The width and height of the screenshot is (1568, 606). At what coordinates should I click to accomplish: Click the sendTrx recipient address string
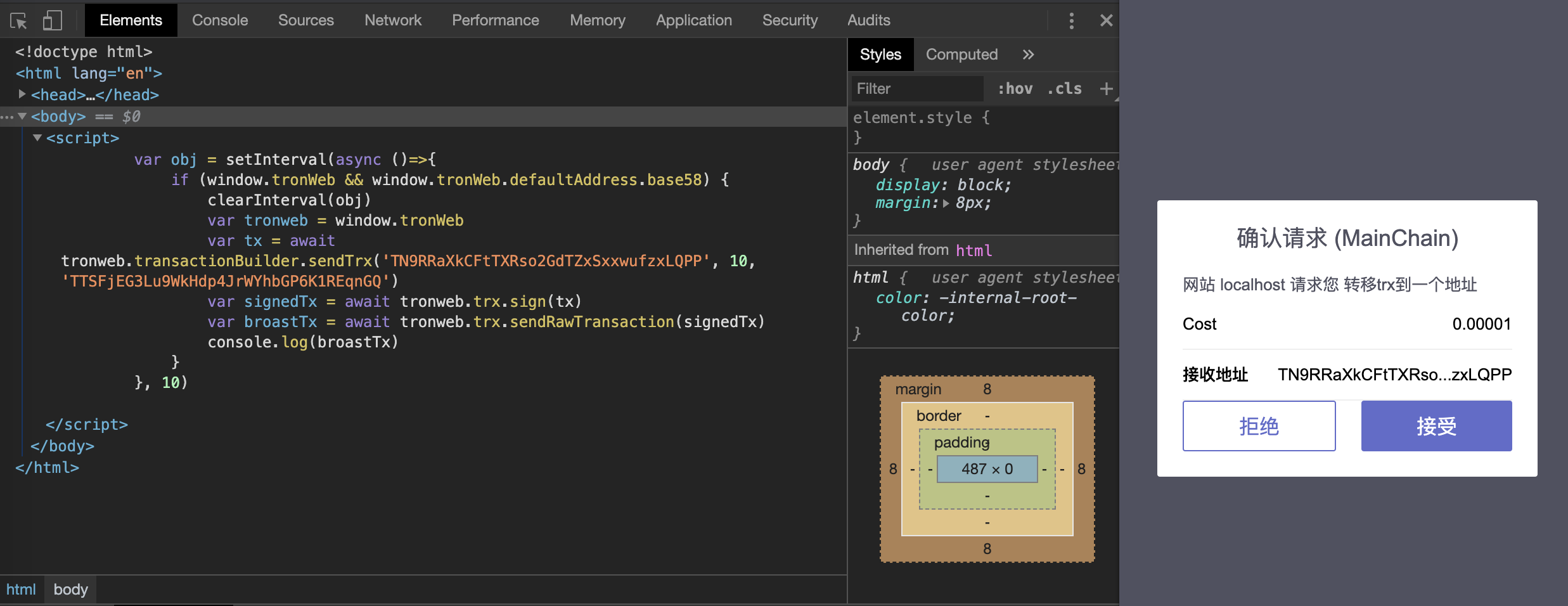tap(546, 261)
